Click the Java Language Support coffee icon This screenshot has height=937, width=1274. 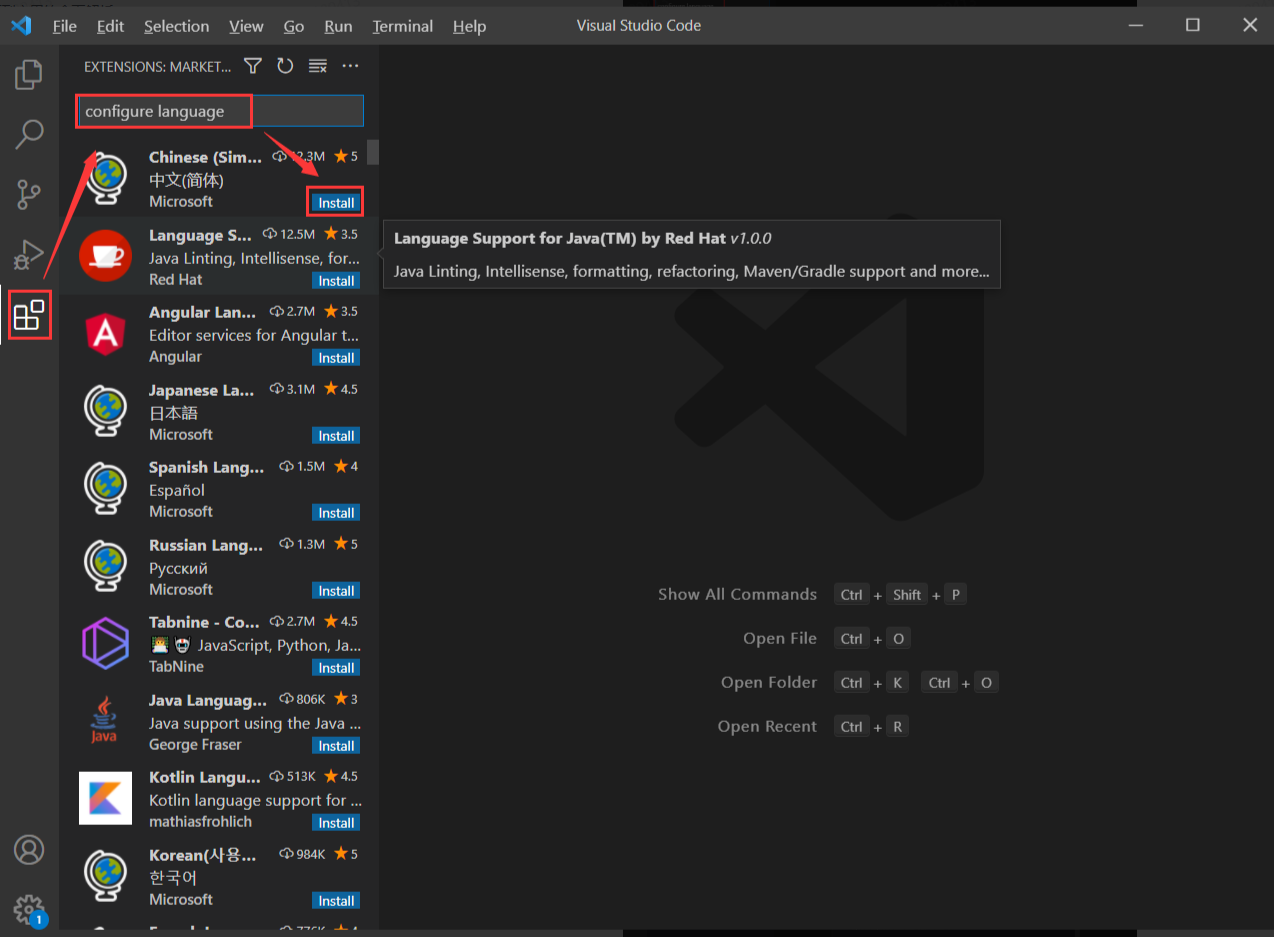[x=105, y=721]
